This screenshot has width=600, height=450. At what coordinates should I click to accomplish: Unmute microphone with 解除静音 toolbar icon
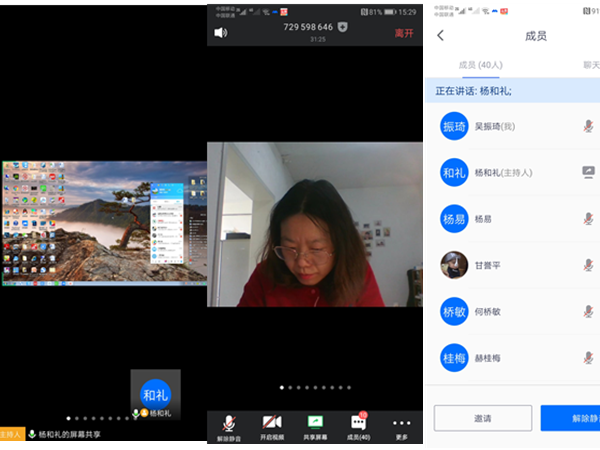pos(229,427)
